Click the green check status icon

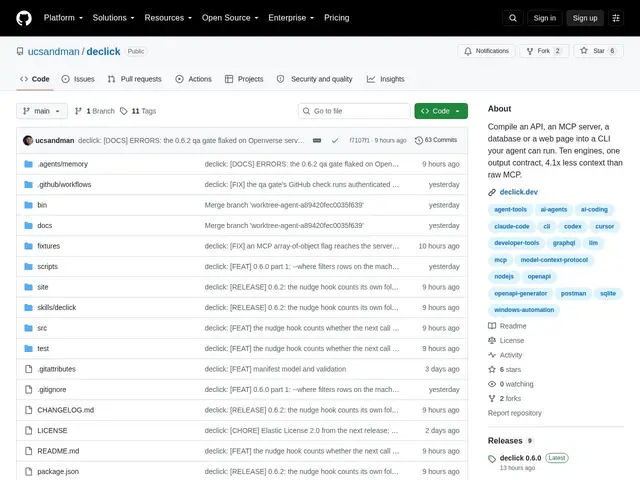click(335, 140)
